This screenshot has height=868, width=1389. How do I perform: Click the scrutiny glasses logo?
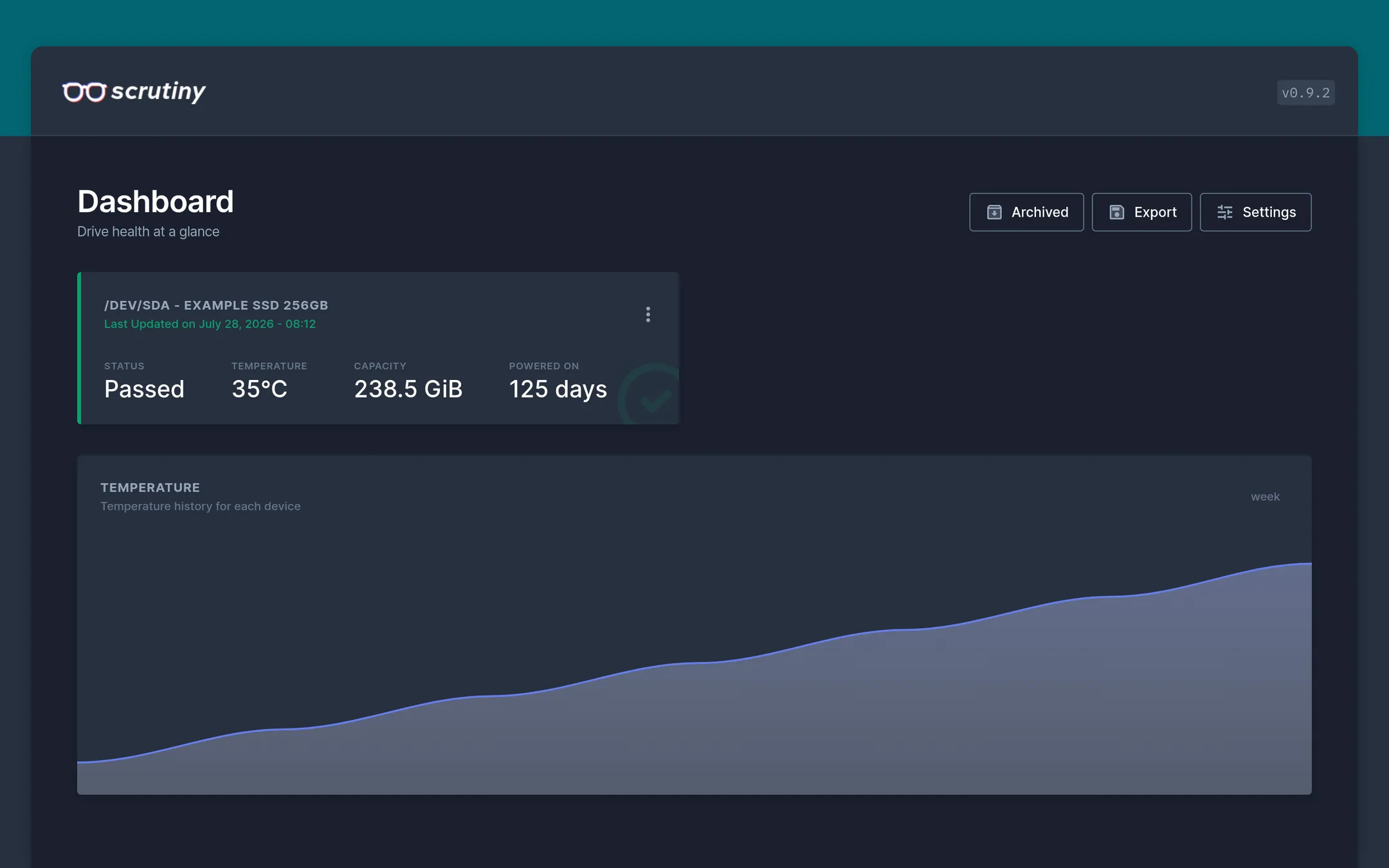pos(84,92)
